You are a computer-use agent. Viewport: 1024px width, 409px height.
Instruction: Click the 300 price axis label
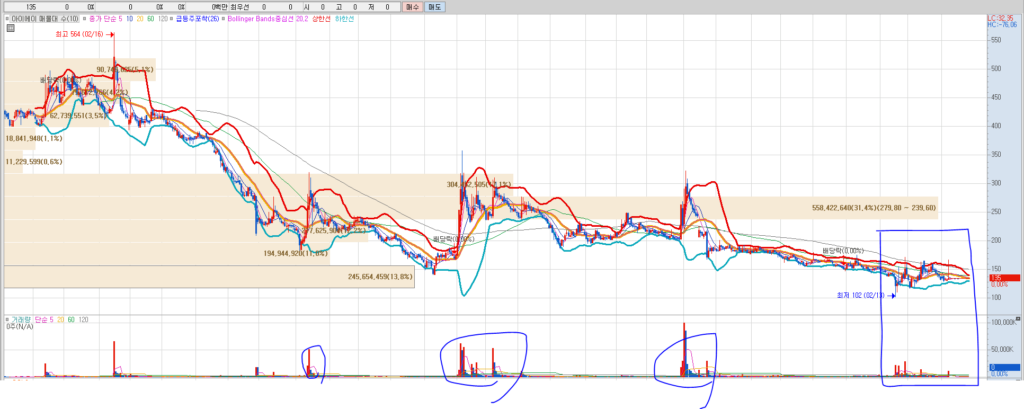[996, 183]
